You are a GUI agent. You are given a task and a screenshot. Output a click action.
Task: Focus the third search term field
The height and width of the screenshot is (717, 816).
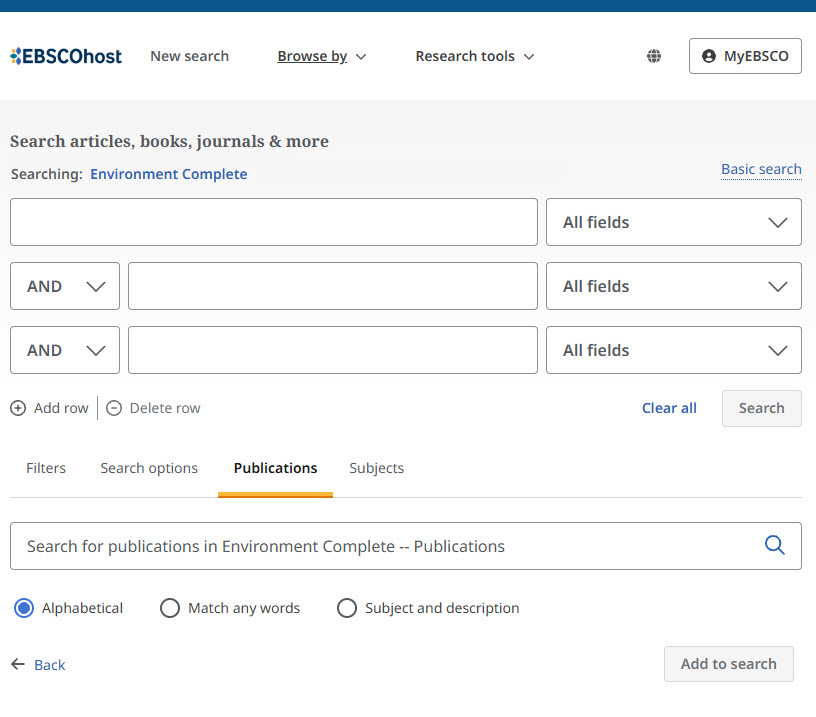point(333,350)
